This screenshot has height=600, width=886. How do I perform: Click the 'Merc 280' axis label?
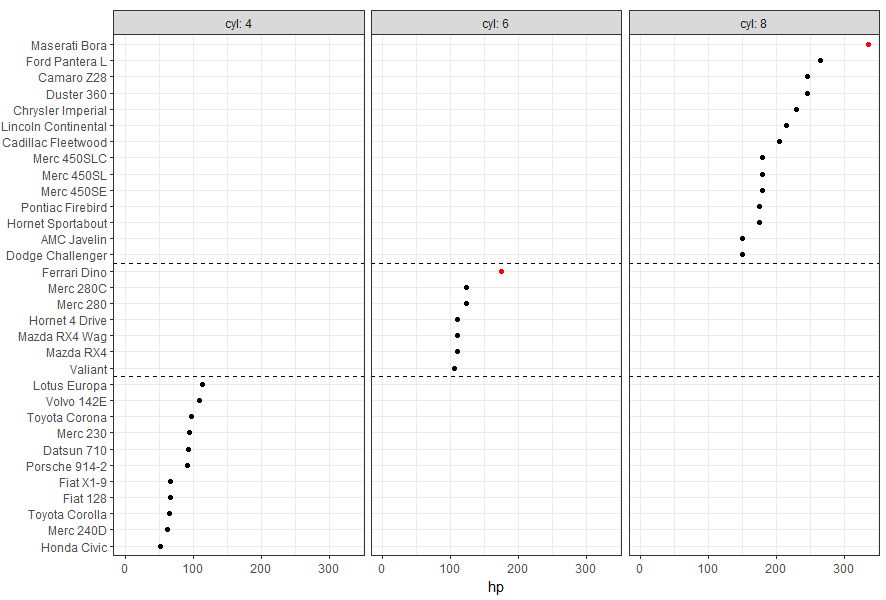(x=81, y=305)
